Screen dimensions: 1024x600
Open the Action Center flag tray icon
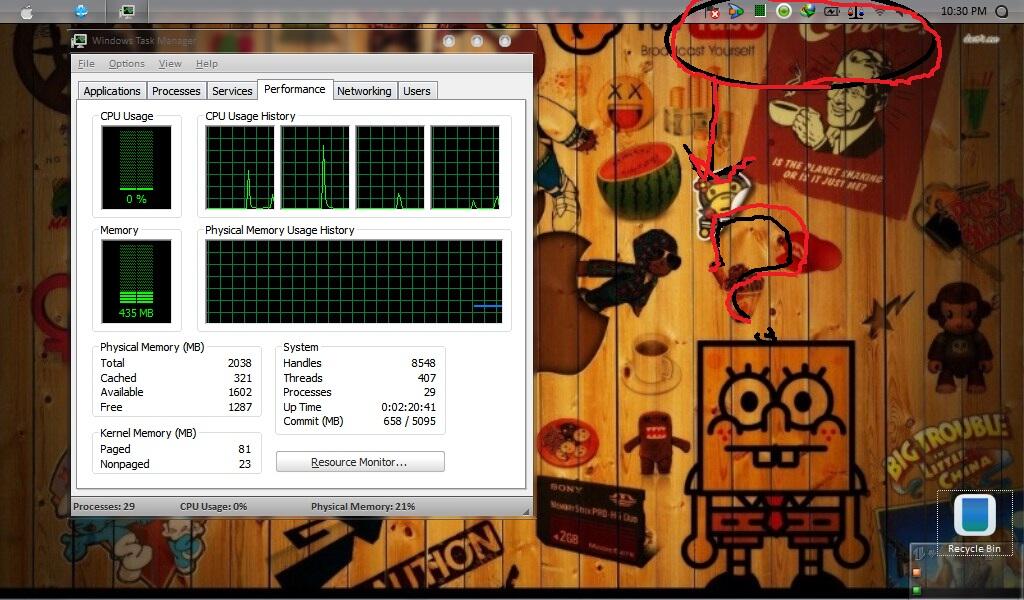pos(712,12)
